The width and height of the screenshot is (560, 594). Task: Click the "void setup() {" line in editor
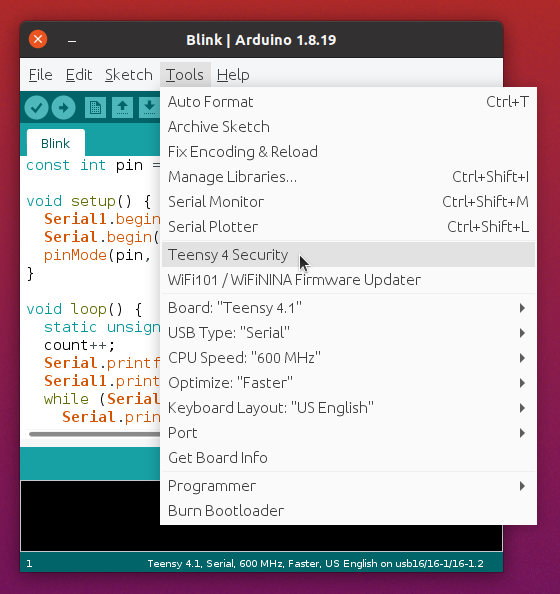click(x=89, y=201)
